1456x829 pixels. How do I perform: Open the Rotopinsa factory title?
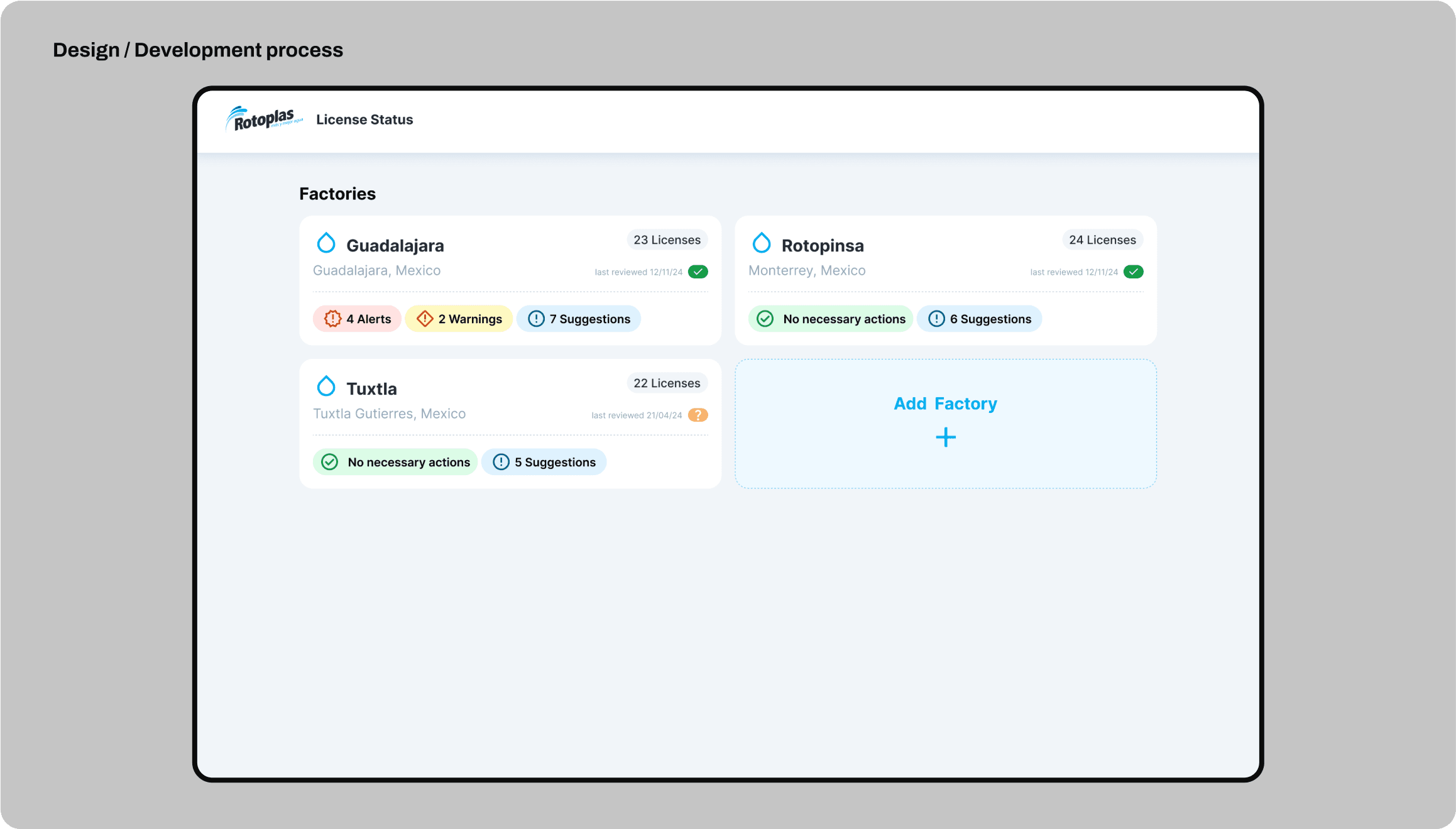(823, 245)
